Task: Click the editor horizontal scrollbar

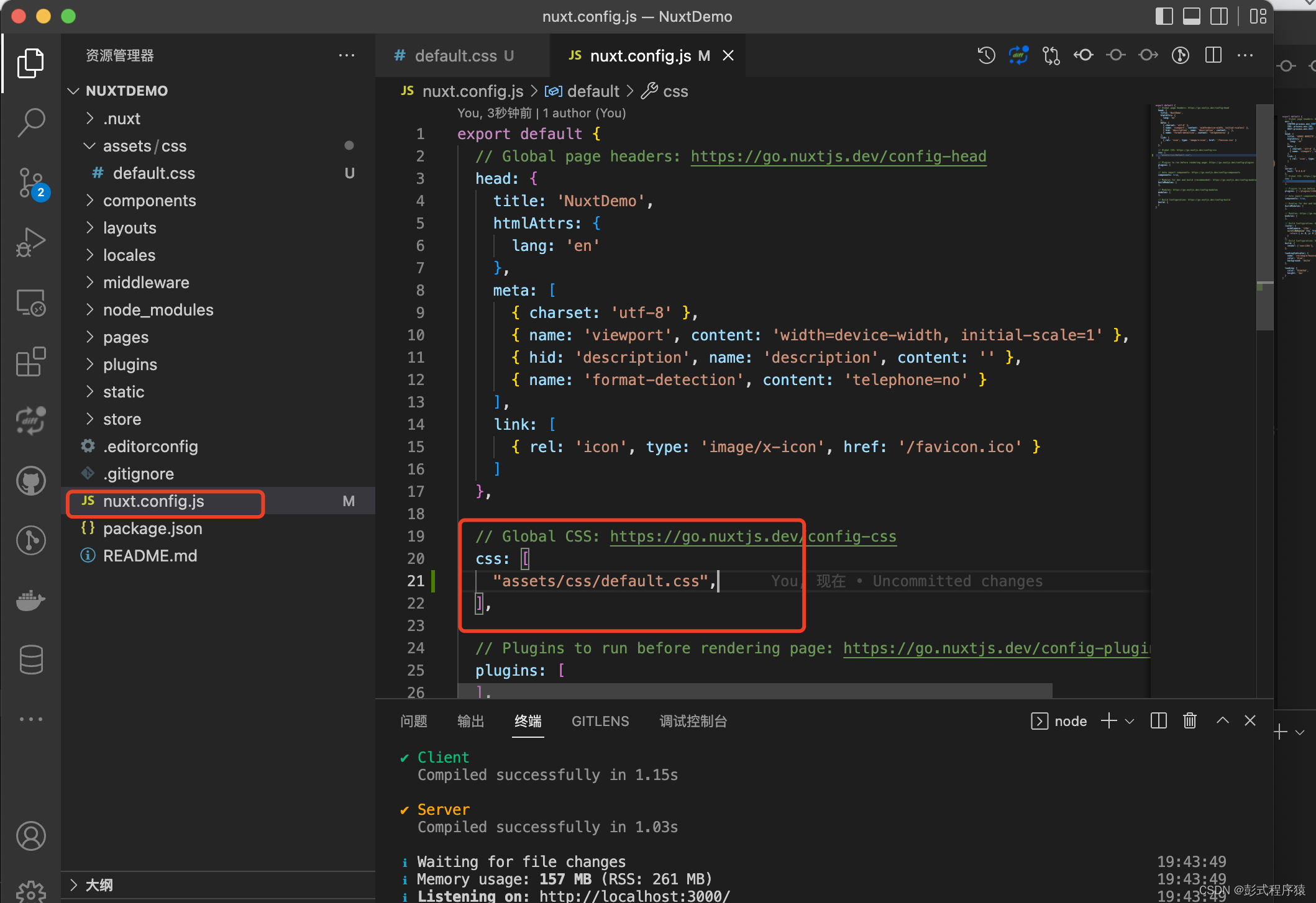Action: pos(755,691)
